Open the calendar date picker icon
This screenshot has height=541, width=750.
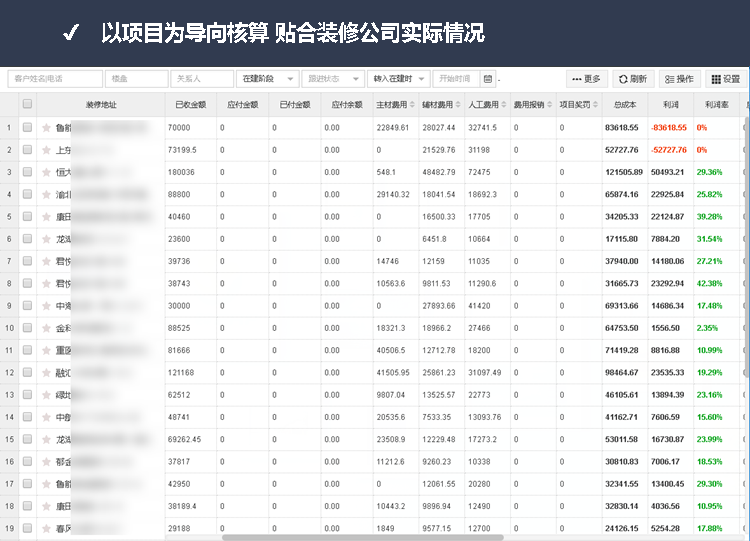(x=487, y=79)
